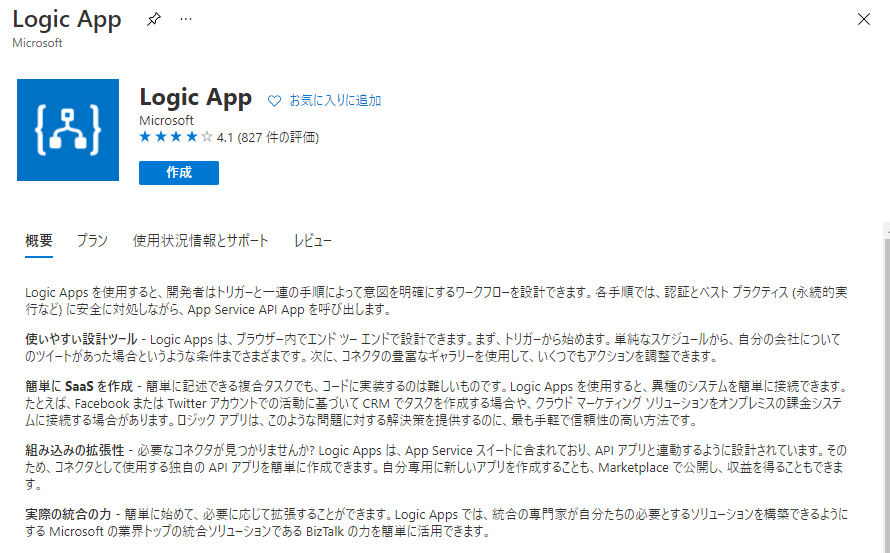The width and height of the screenshot is (890, 553).
Task: Click the Microsoft publisher name under product title
Action: pyautogui.click(x=166, y=120)
